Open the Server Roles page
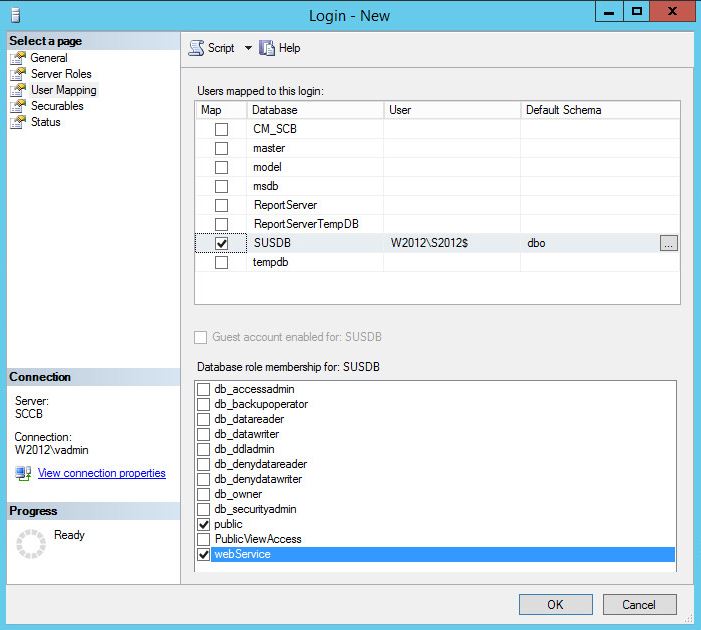Screen dimensions: 701x630 [61, 74]
